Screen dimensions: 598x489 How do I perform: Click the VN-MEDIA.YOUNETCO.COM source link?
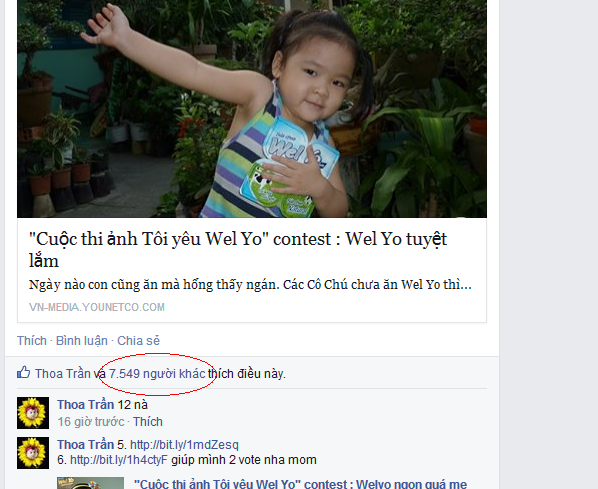coord(97,307)
